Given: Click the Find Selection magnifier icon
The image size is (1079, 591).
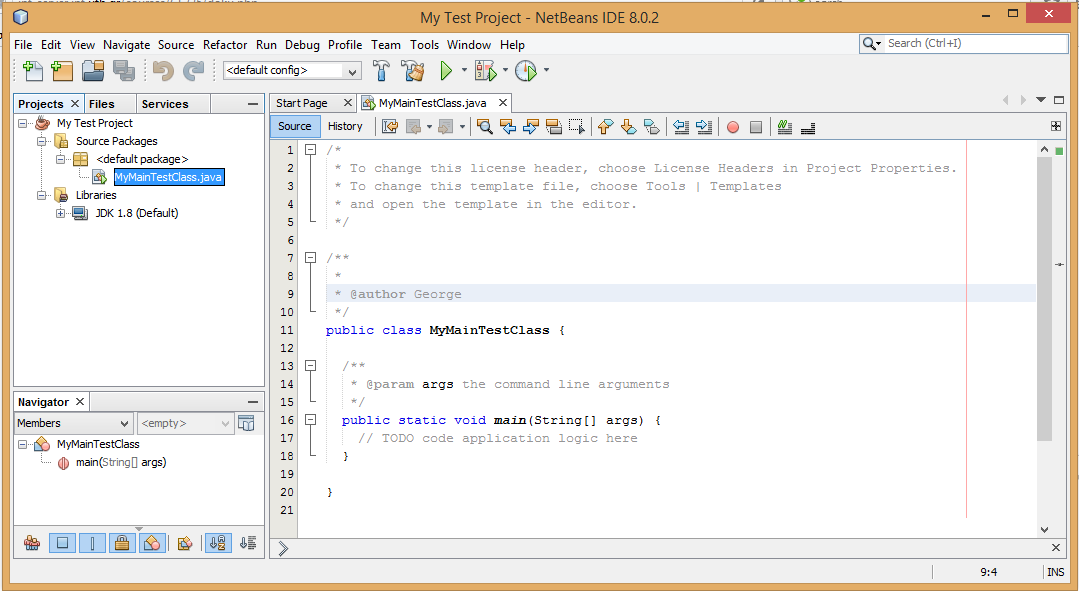Looking at the screenshot, I should (x=484, y=126).
